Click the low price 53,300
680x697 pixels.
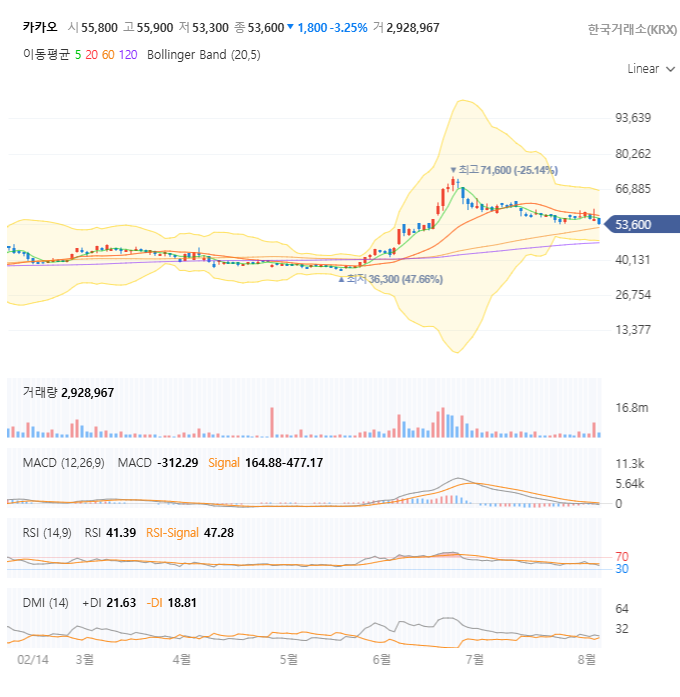tap(210, 28)
